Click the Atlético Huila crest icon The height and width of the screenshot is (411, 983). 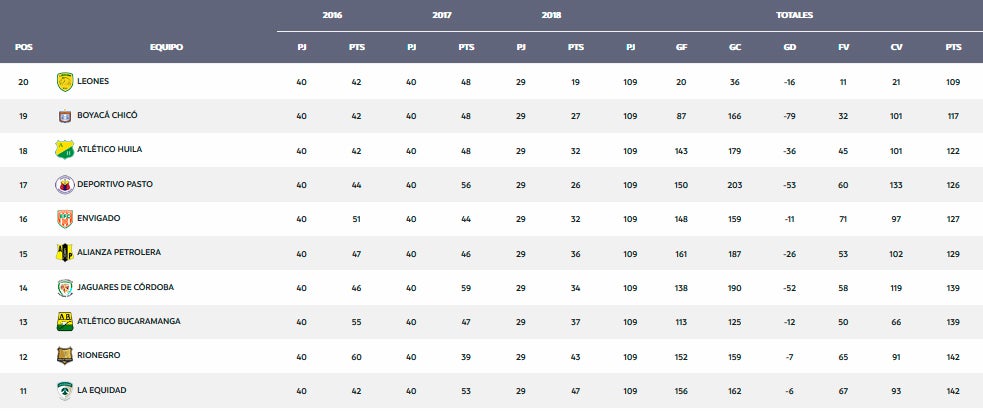coord(65,150)
